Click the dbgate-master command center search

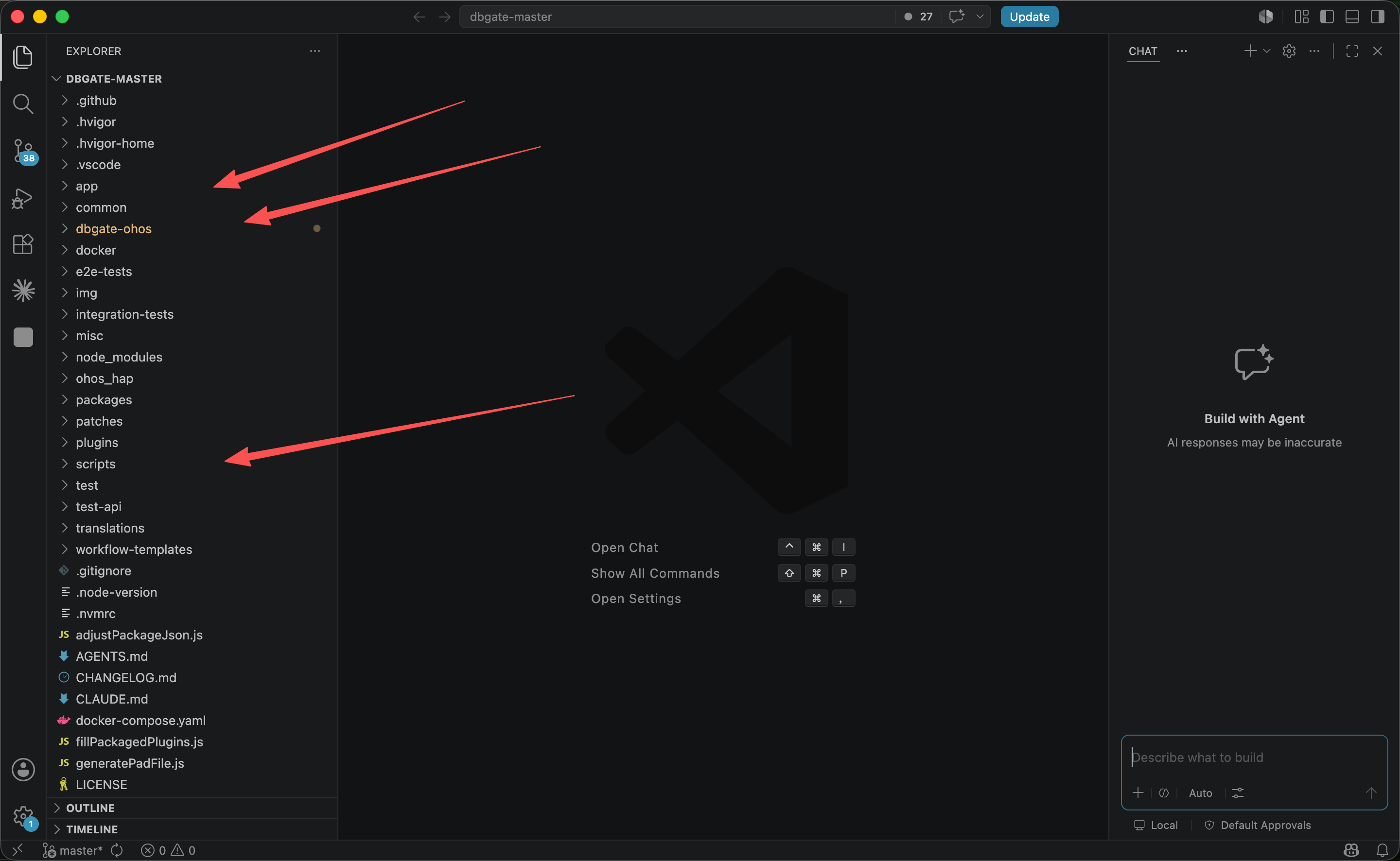678,17
